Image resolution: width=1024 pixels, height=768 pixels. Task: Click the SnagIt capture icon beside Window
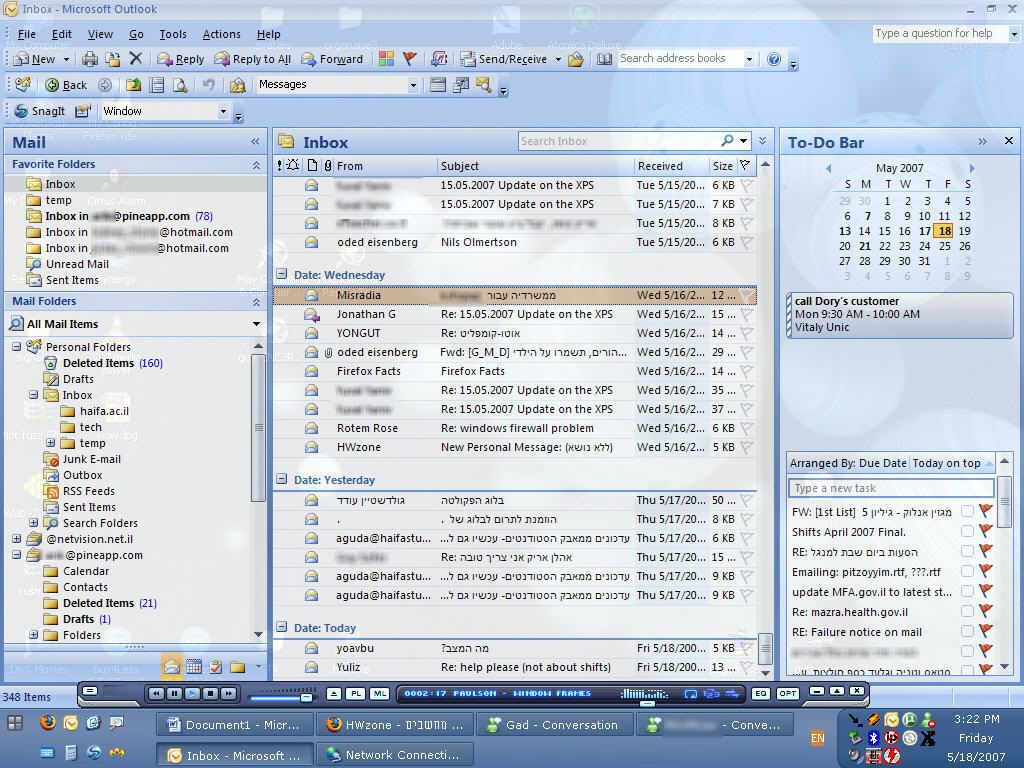click(82, 111)
